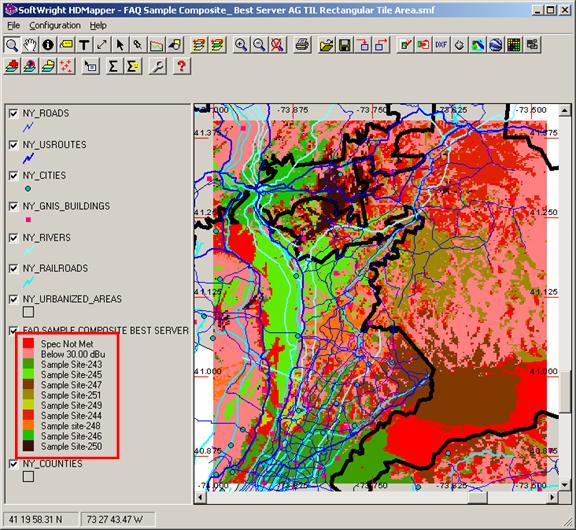This screenshot has height=530, width=576.
Task: Click the pointer with rectangle select icon
Action: (x=90, y=66)
